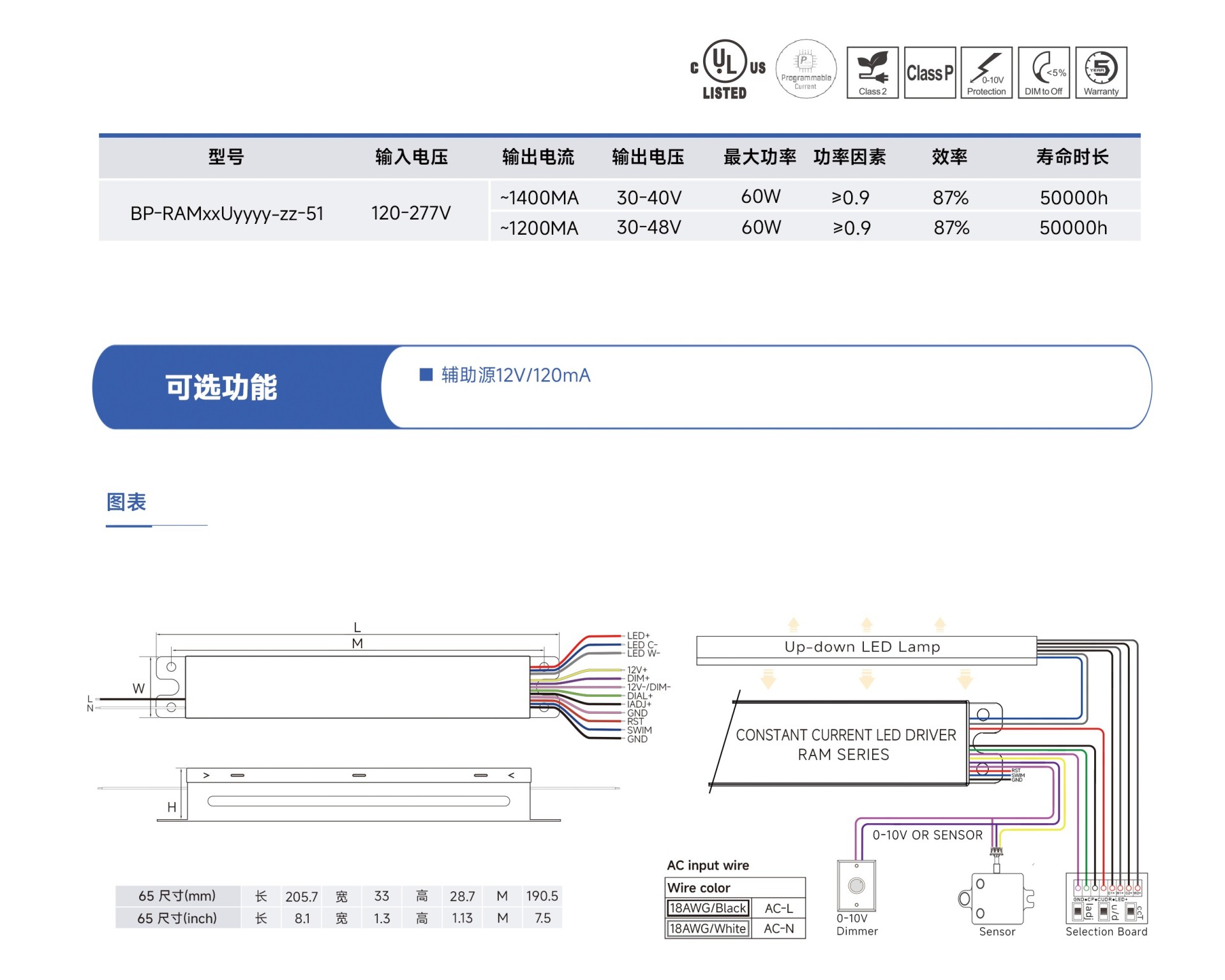Click the 0-10V Protection icon
Image resolution: width=1225 pixels, height=980 pixels.
pos(986,72)
